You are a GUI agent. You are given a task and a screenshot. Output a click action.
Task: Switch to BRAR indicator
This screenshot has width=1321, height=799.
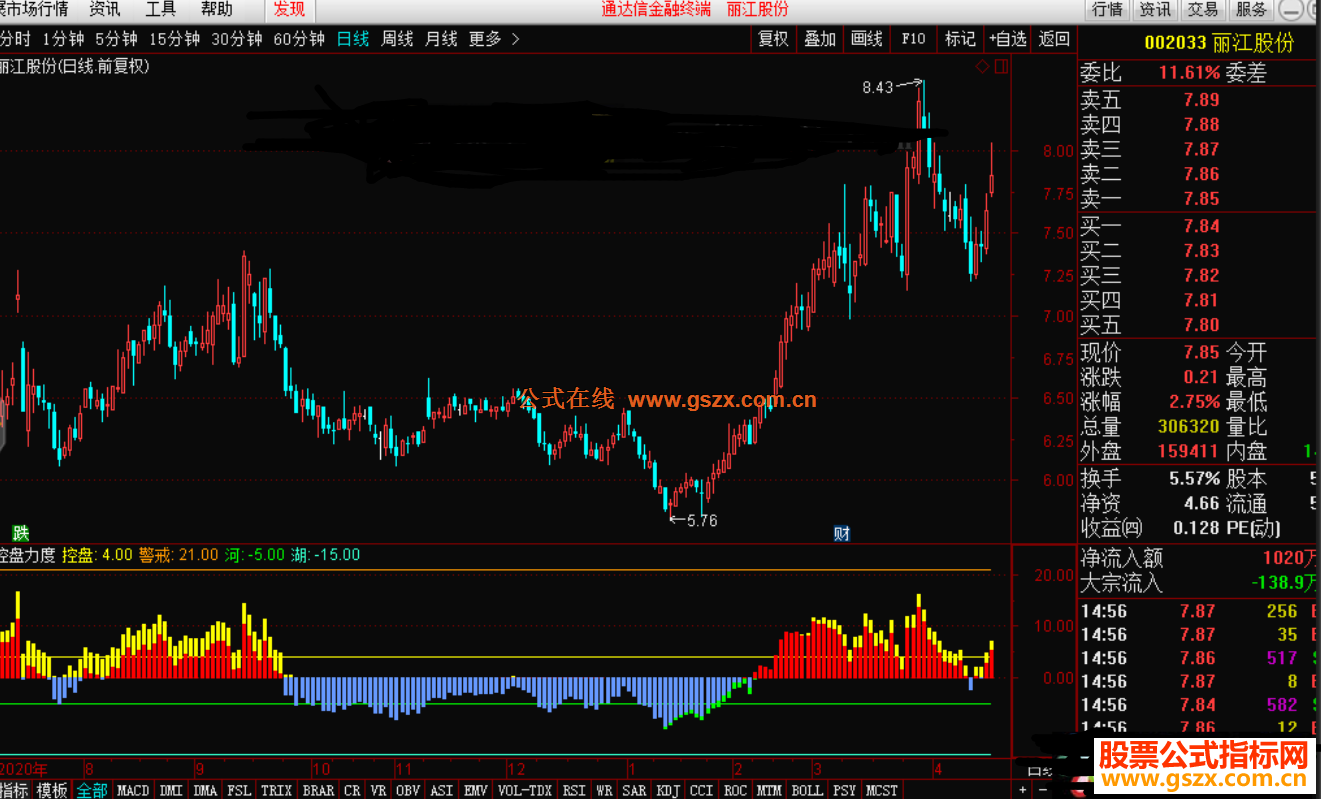click(x=318, y=790)
